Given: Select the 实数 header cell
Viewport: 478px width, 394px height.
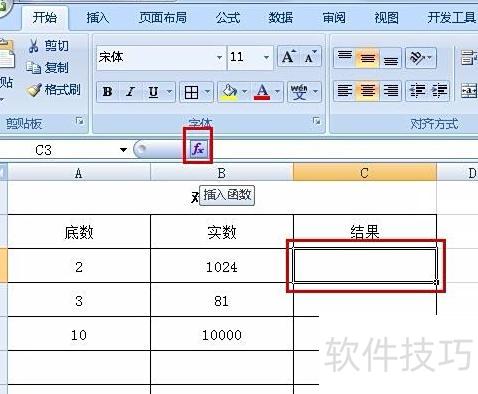Looking at the screenshot, I should 222,232.
